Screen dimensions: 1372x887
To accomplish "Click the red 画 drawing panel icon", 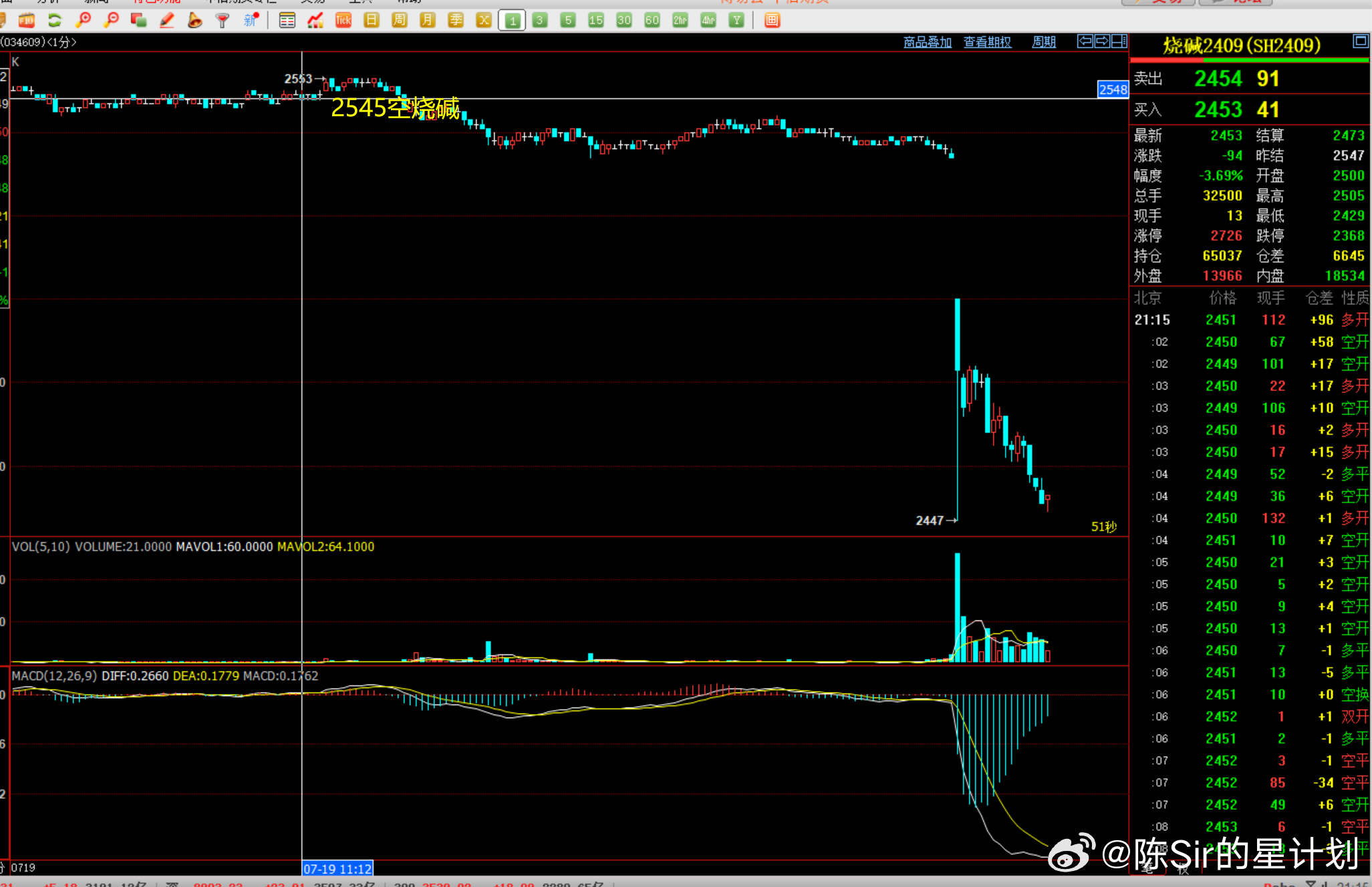I will [x=772, y=21].
